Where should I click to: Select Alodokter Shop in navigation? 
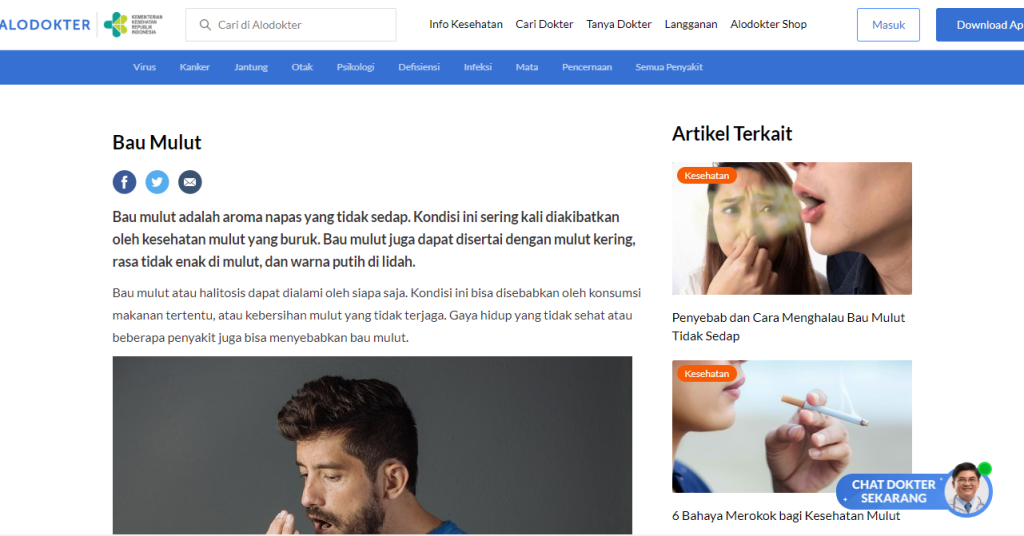point(768,24)
